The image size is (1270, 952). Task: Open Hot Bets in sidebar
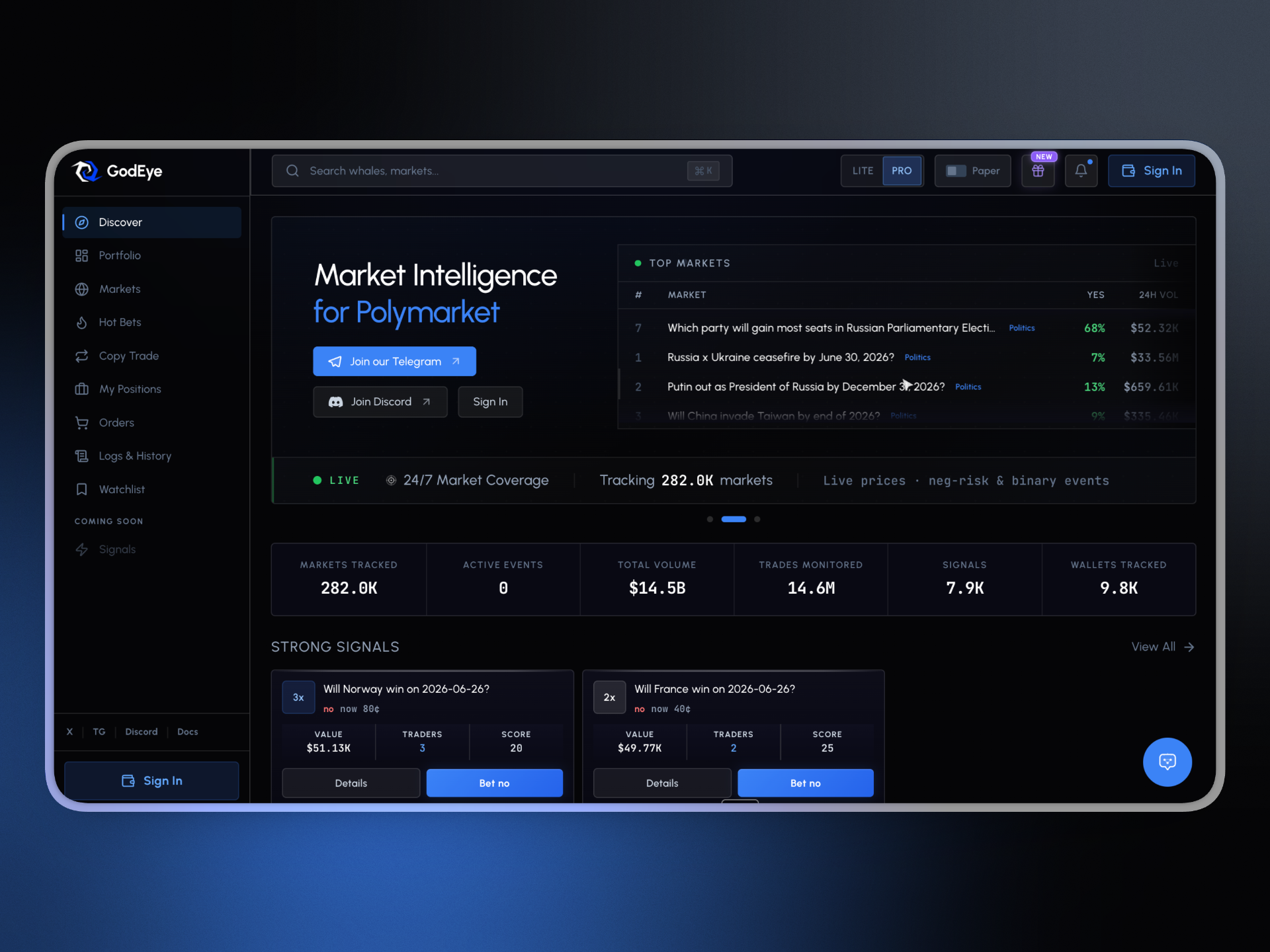(x=152, y=322)
